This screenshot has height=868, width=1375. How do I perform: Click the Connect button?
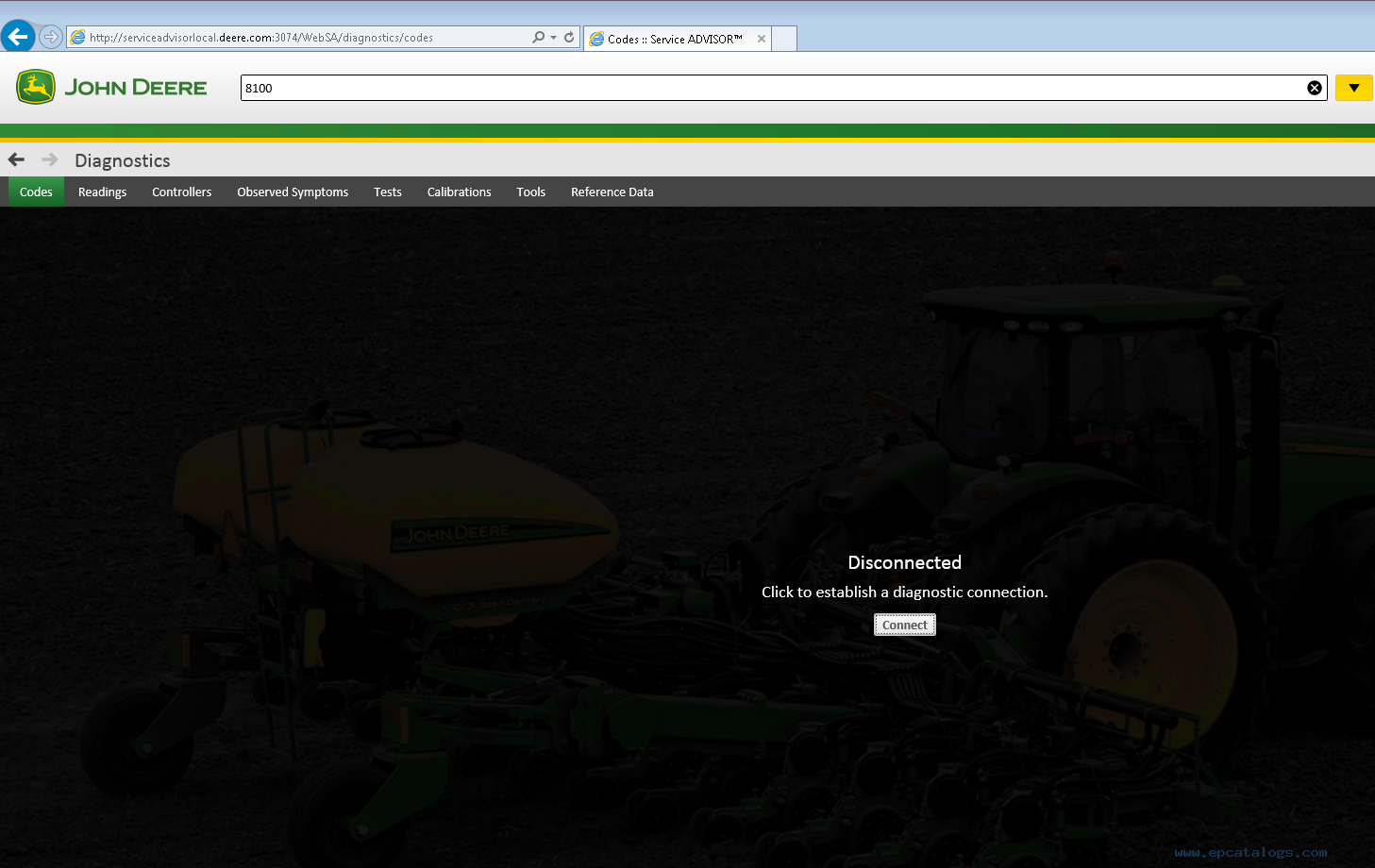904,625
